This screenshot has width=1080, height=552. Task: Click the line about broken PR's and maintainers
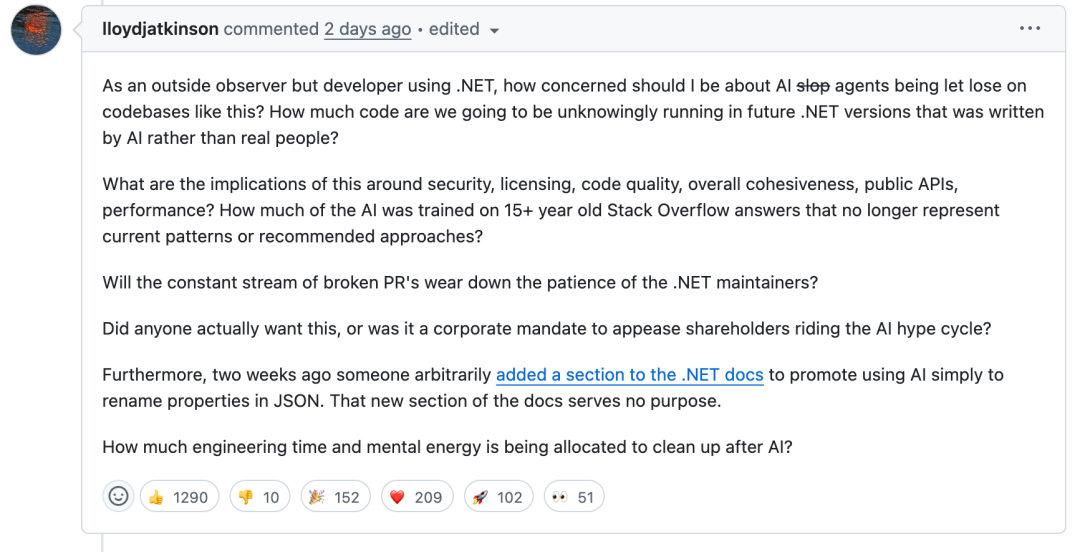460,282
